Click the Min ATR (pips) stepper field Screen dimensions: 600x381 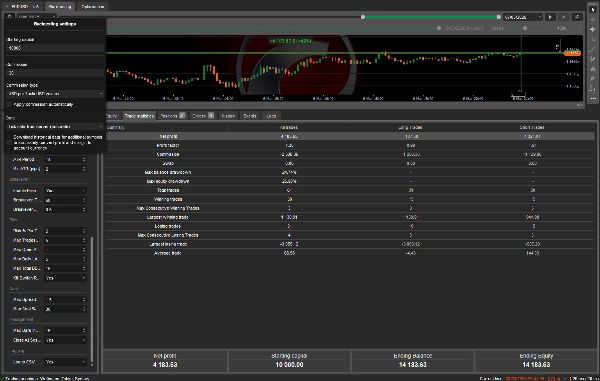click(x=65, y=169)
